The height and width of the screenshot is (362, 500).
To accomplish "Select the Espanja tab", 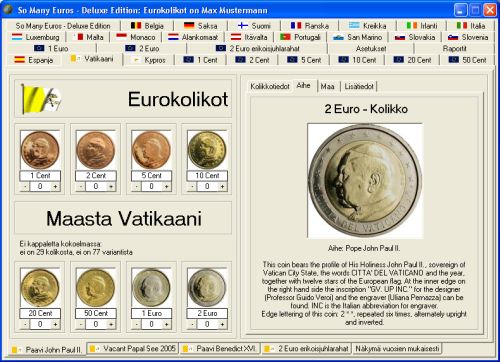I will (34, 60).
